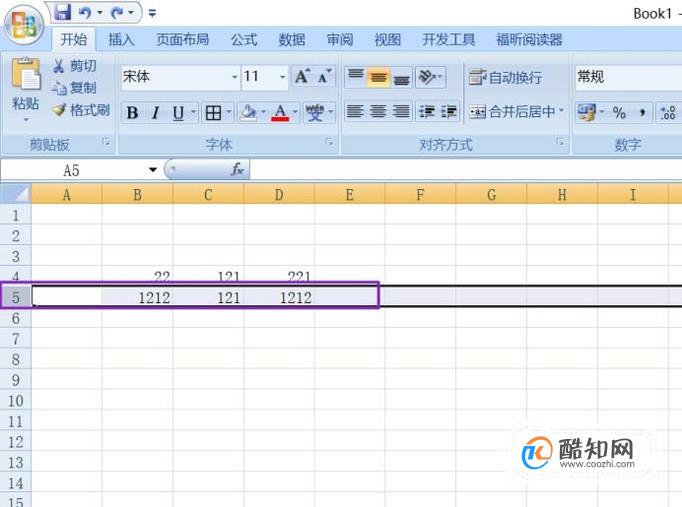The height and width of the screenshot is (507, 682).
Task: Expand the Paste options arrow
Action: pyautogui.click(x=26, y=120)
